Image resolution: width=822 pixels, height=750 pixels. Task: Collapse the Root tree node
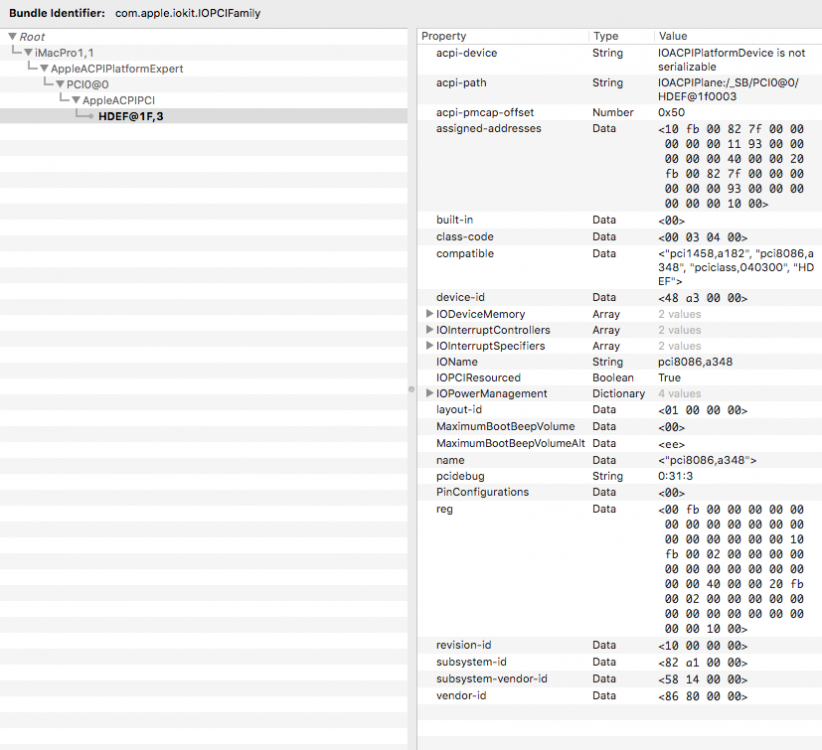coord(13,37)
